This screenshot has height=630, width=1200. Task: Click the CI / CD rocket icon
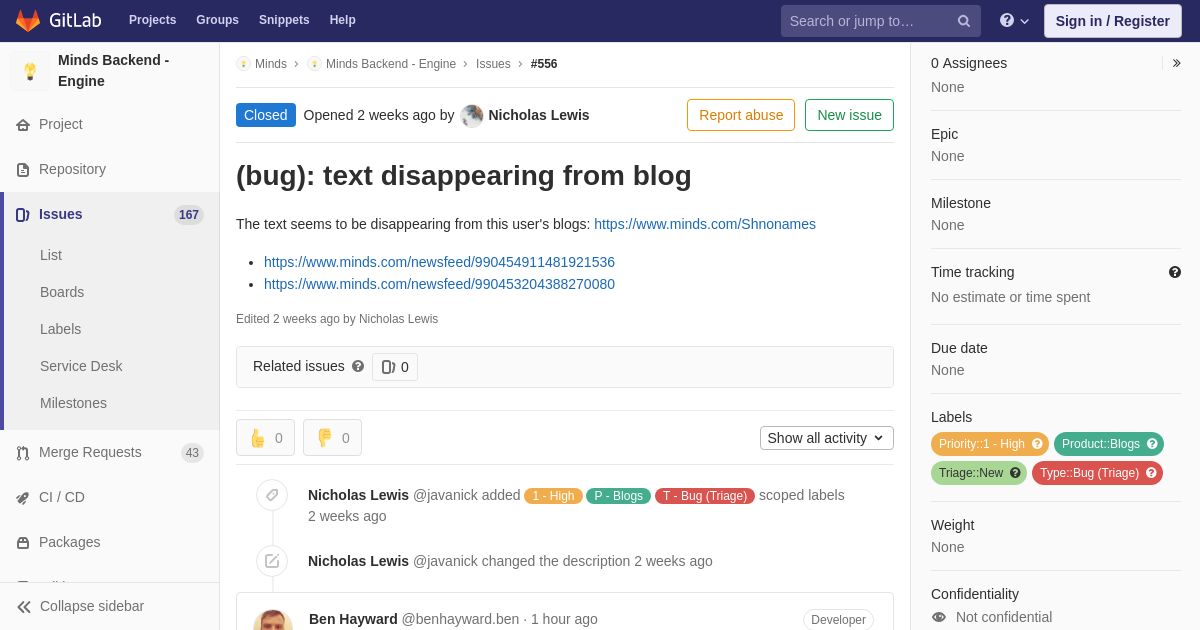[x=23, y=498]
